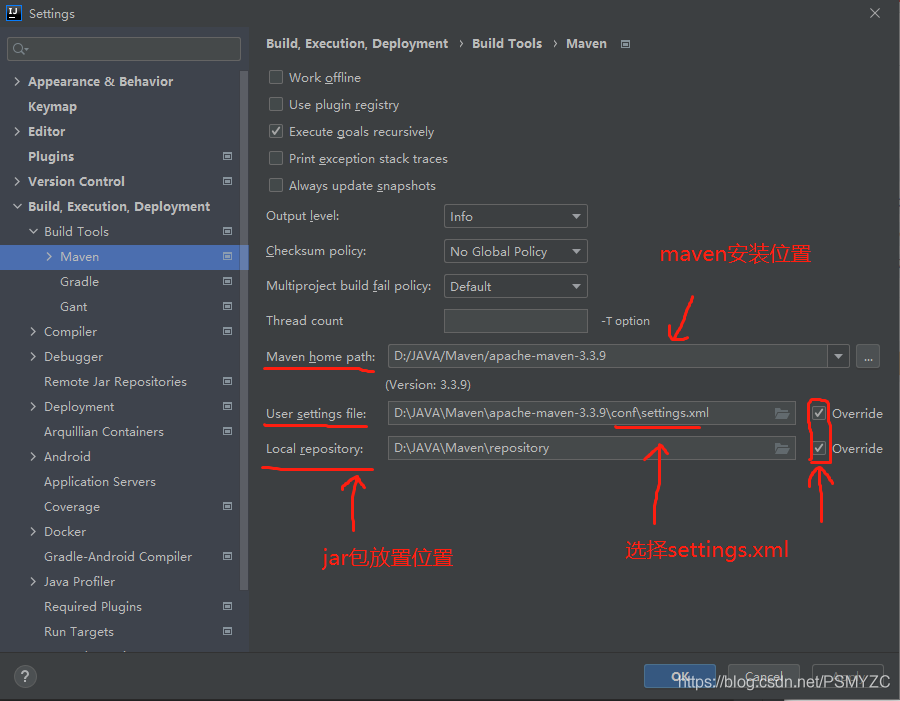Click the project-level icon next to Gant
This screenshot has width=900, height=701.
(x=227, y=306)
